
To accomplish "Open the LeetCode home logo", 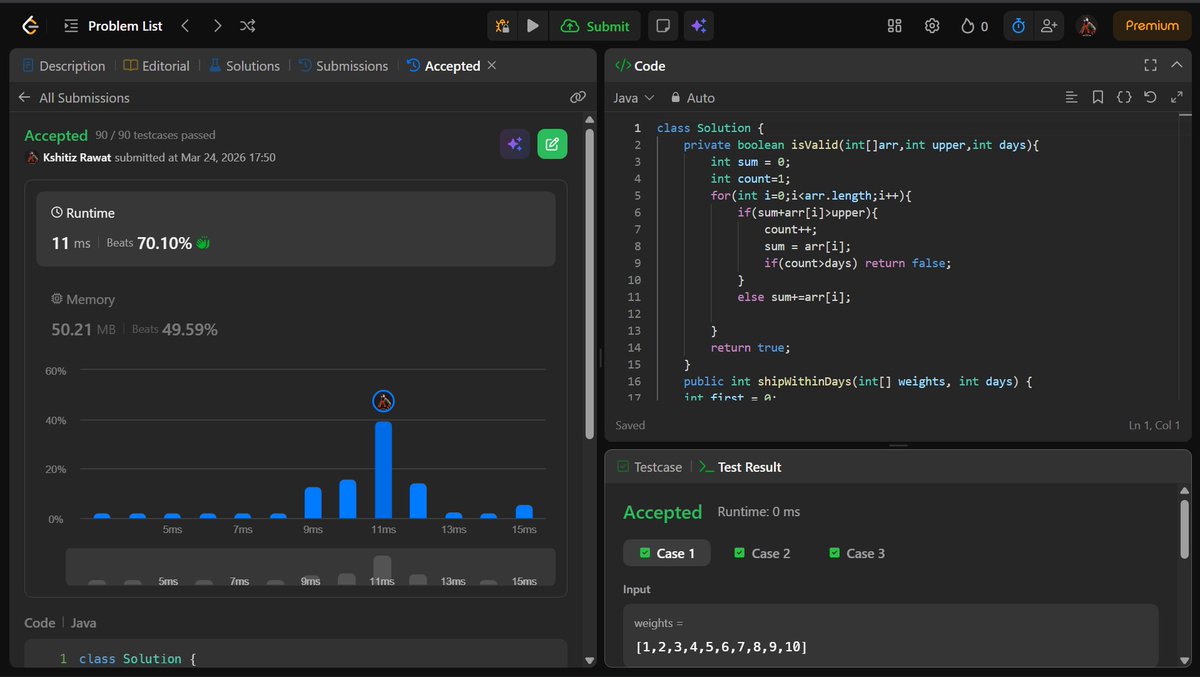I will click(28, 26).
